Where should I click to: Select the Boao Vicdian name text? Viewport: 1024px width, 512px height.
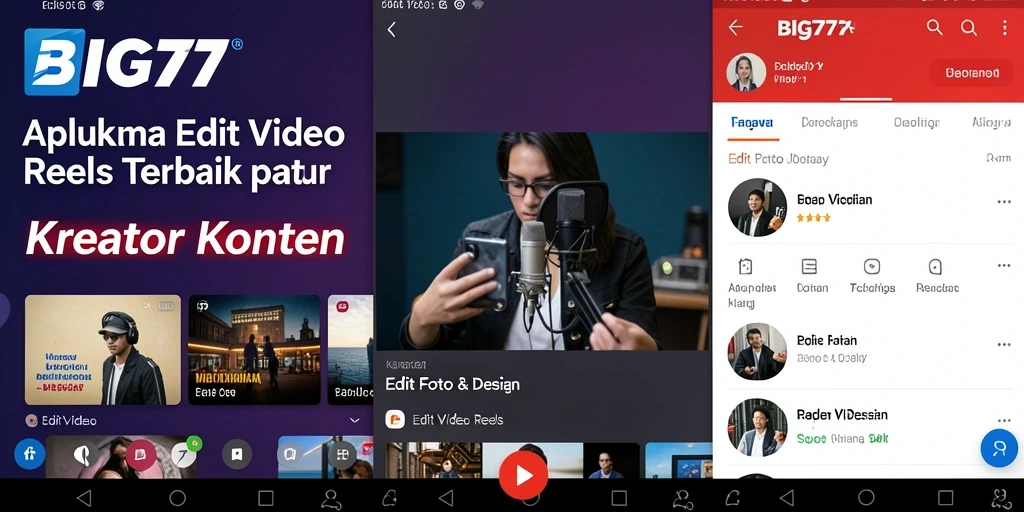click(835, 200)
